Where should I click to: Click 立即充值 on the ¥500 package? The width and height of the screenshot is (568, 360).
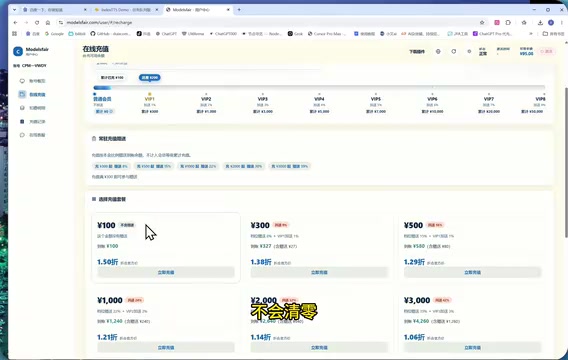pos(472,272)
